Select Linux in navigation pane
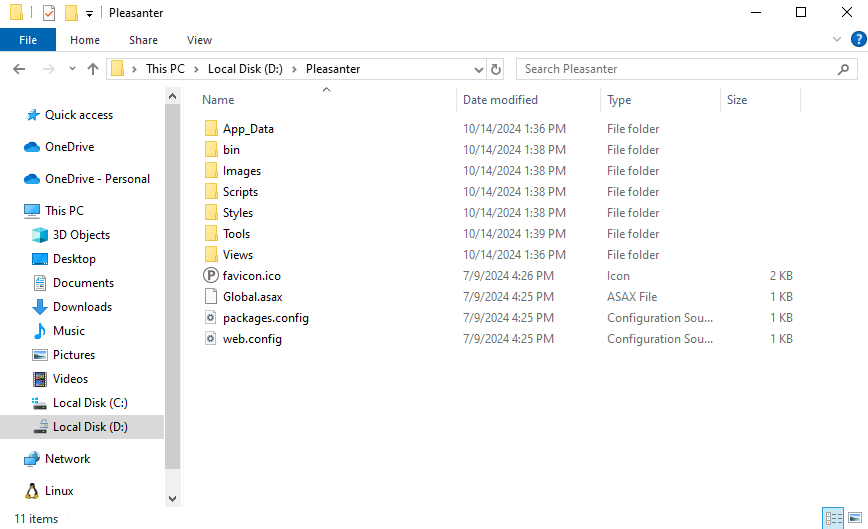This screenshot has height=529, width=868. (59, 491)
